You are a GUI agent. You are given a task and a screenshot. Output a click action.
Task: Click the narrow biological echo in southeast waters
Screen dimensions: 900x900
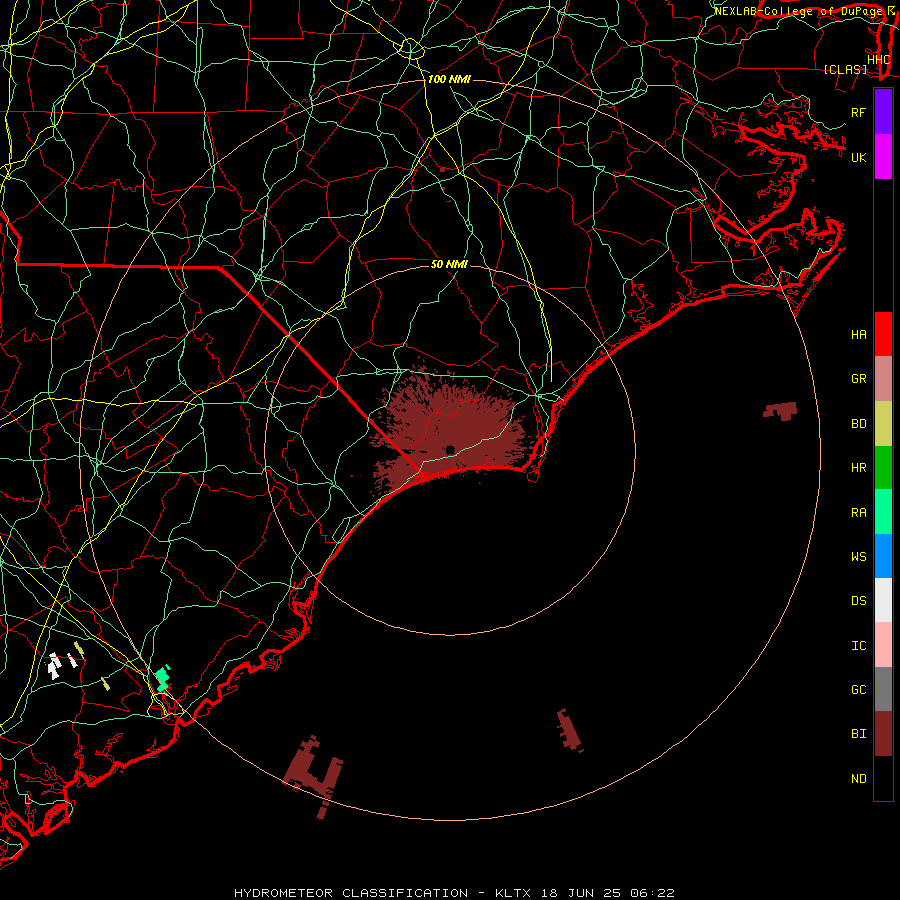[x=570, y=730]
